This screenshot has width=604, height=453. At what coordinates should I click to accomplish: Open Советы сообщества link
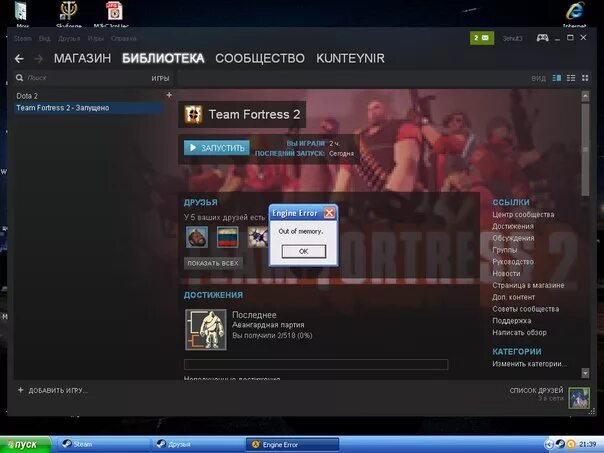pyautogui.click(x=525, y=309)
